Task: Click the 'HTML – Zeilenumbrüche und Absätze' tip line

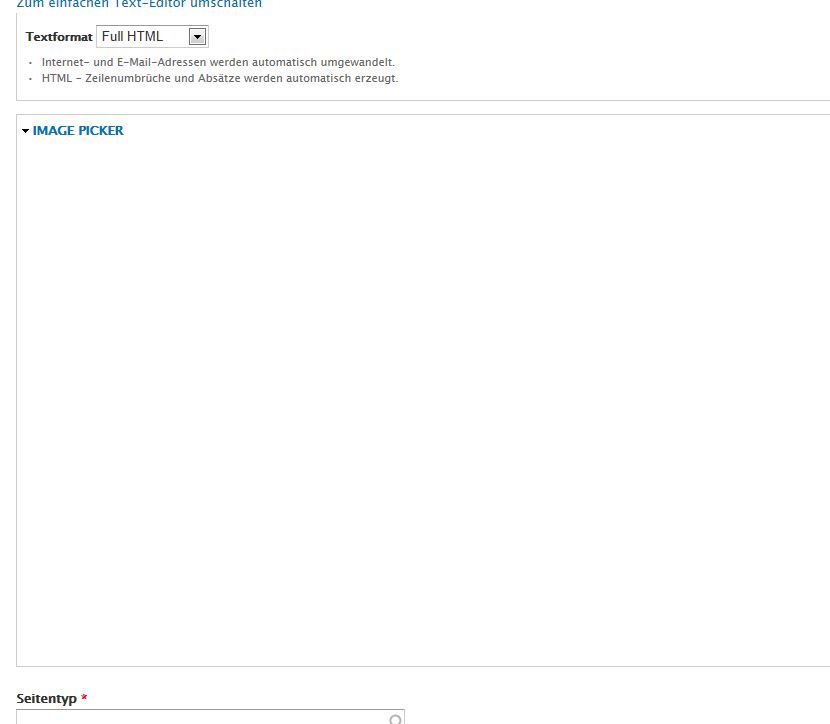Action: (x=220, y=78)
